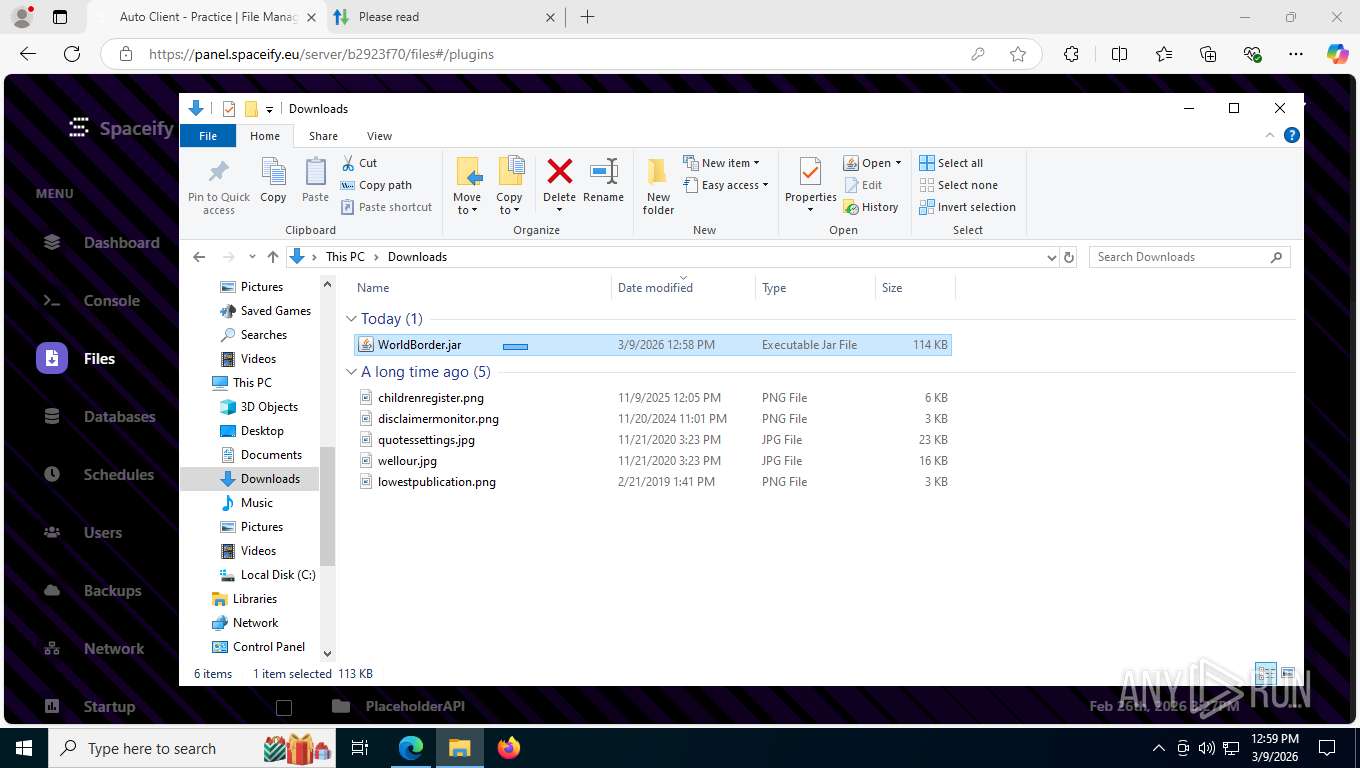Sort by Date modified column

[x=683, y=287]
